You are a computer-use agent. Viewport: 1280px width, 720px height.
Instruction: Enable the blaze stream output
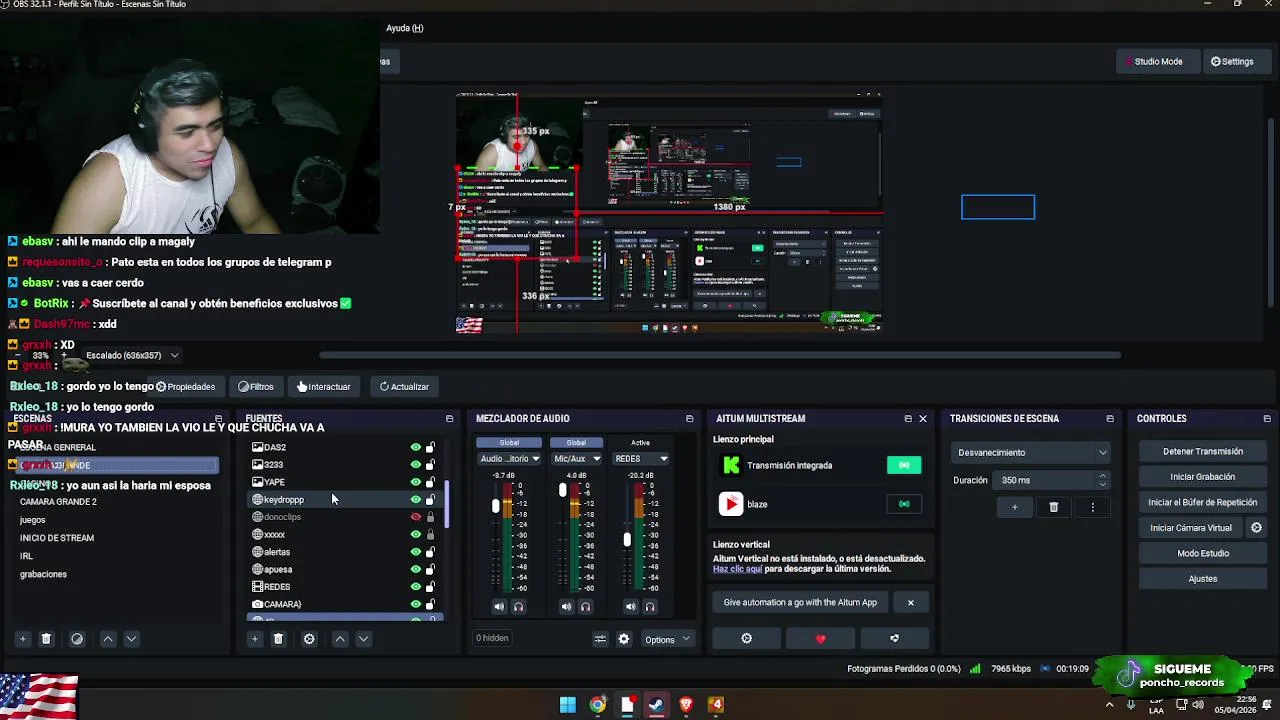(904, 504)
